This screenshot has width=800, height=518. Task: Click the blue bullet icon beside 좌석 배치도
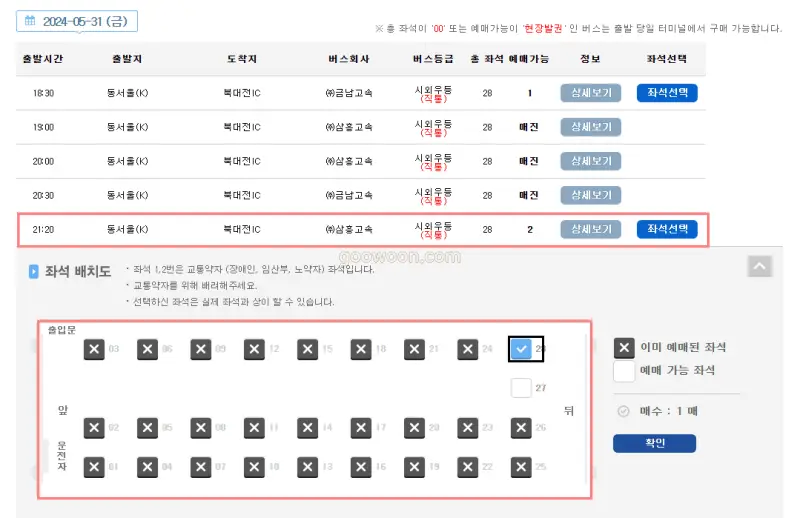click(34, 272)
